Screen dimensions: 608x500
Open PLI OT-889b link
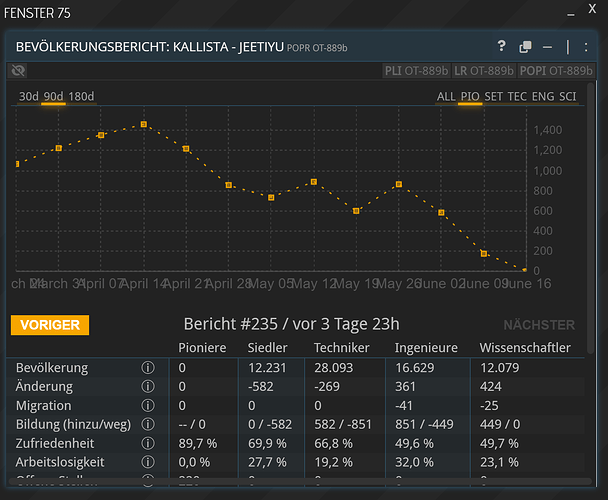(416, 71)
